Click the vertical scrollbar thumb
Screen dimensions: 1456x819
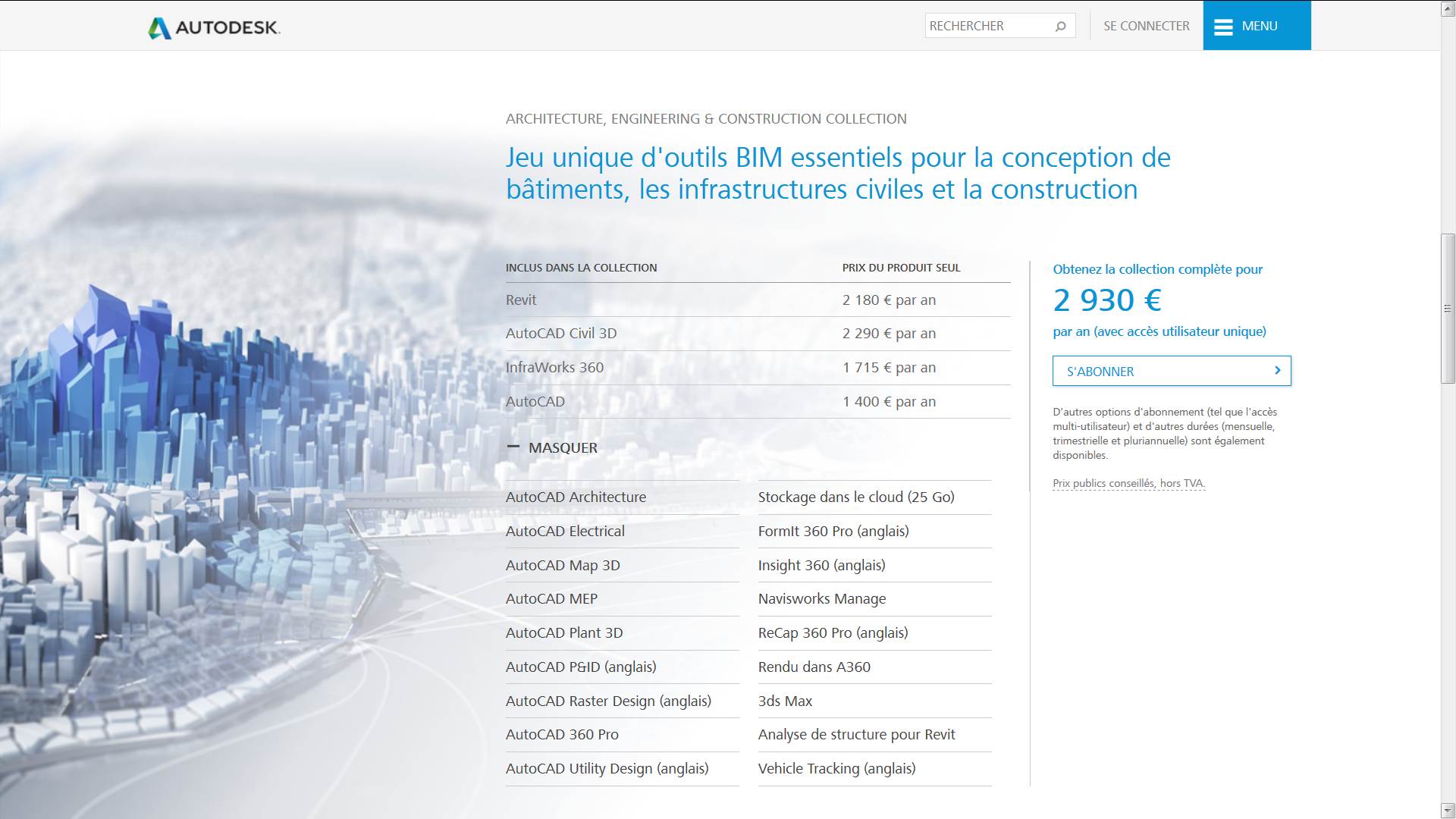click(x=1448, y=309)
